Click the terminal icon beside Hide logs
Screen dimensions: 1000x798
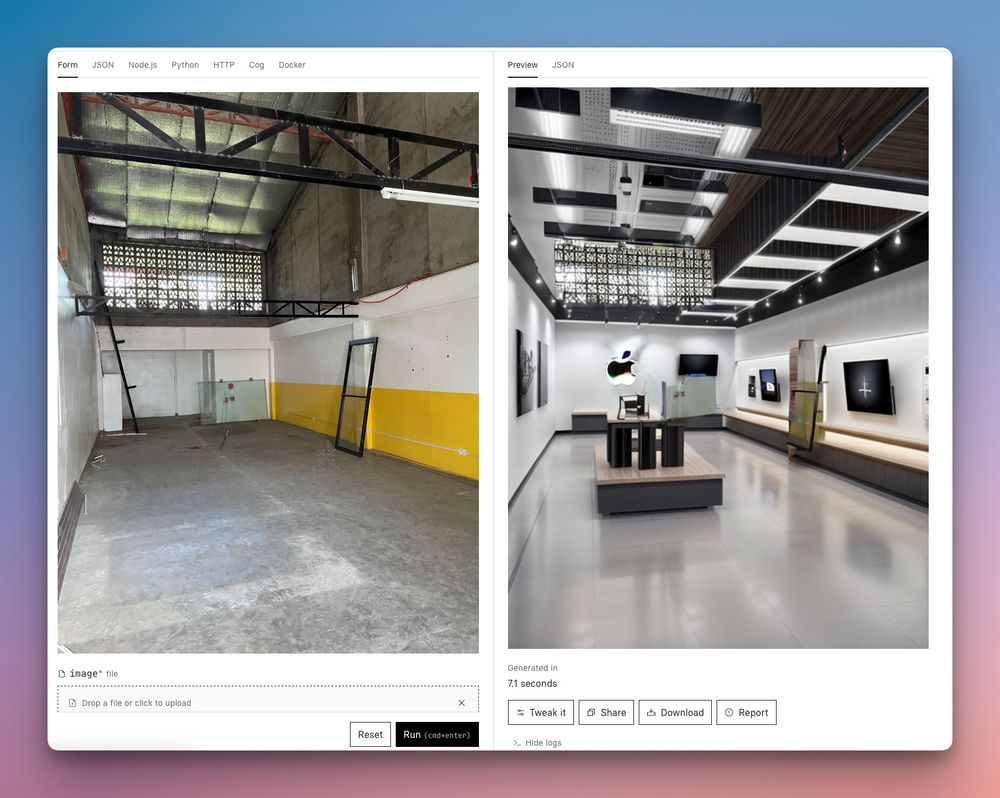click(x=517, y=743)
